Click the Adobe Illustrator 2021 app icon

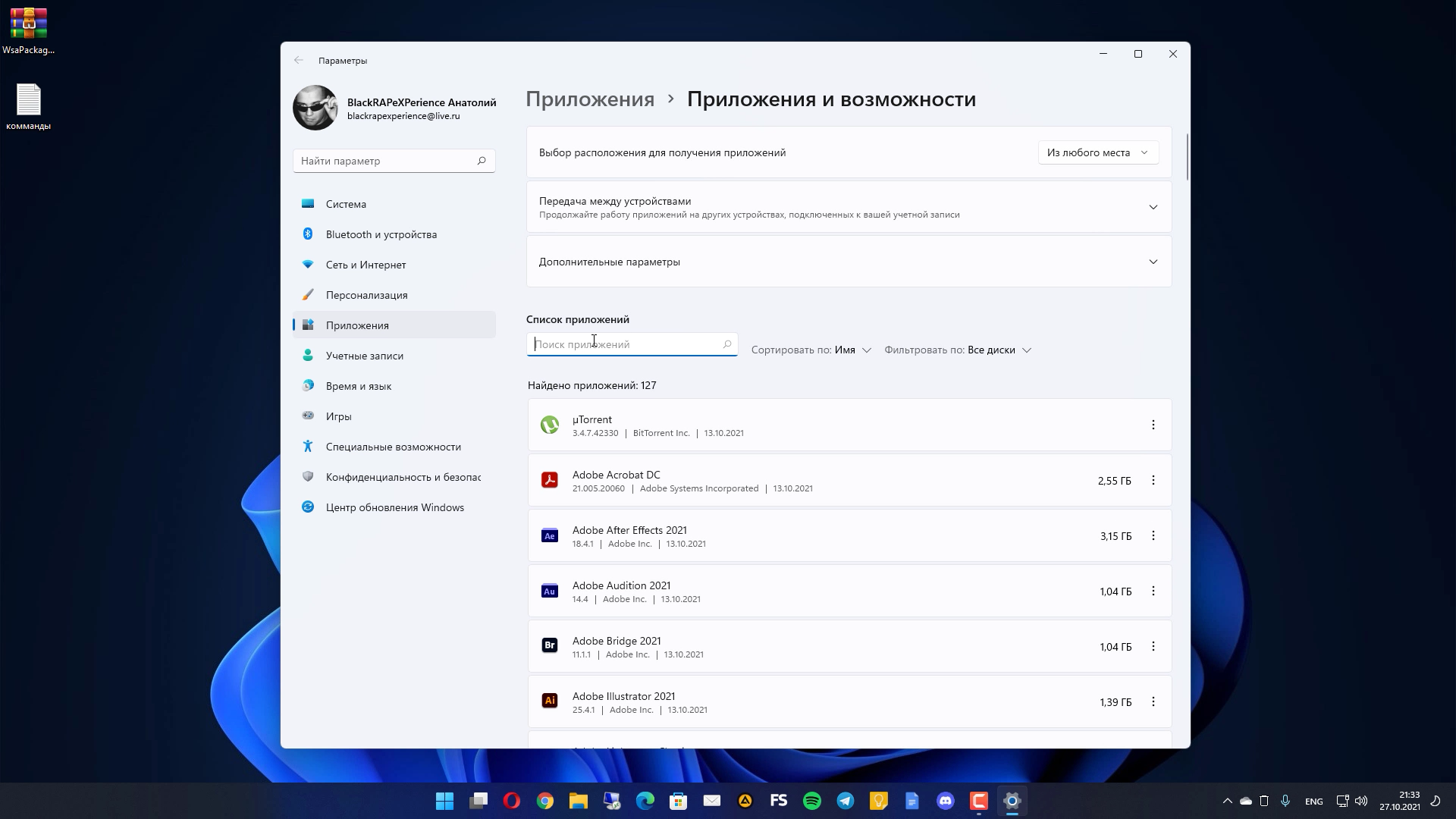coord(549,701)
